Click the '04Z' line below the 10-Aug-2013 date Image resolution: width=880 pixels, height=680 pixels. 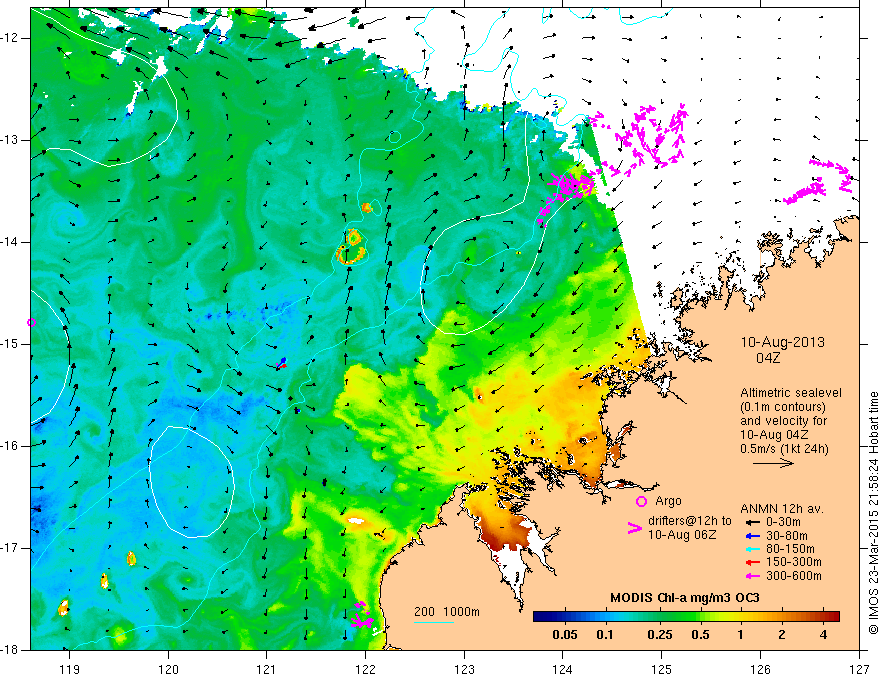(x=768, y=357)
